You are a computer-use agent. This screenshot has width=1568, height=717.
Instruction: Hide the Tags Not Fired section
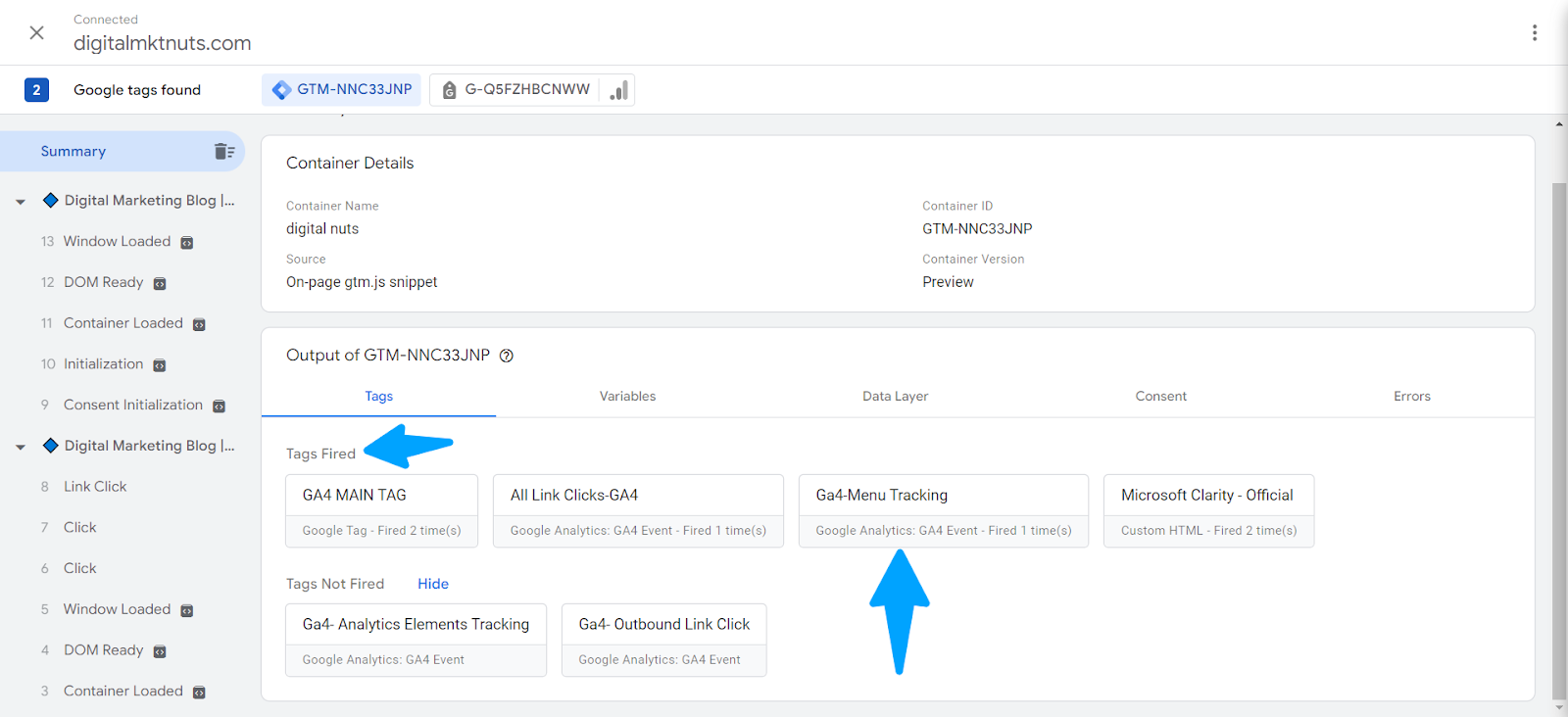433,584
